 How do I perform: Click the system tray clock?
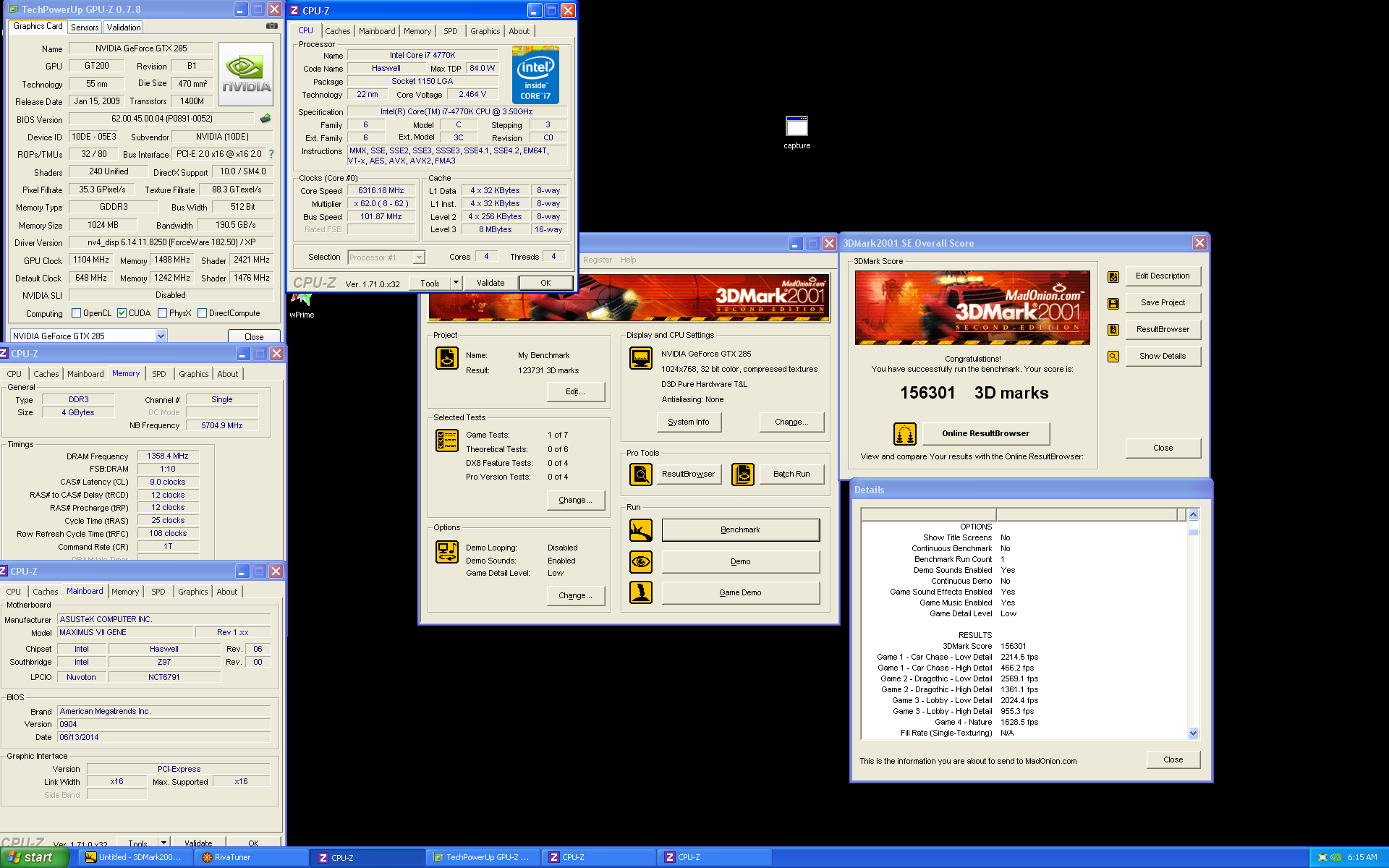[1362, 857]
